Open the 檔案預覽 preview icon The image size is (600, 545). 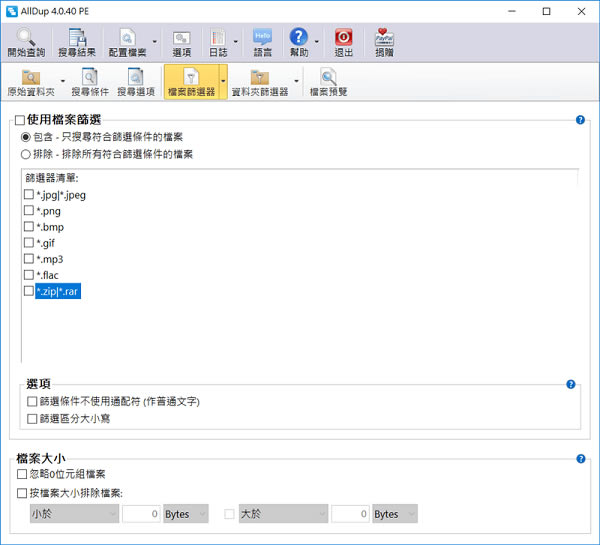coord(328,77)
